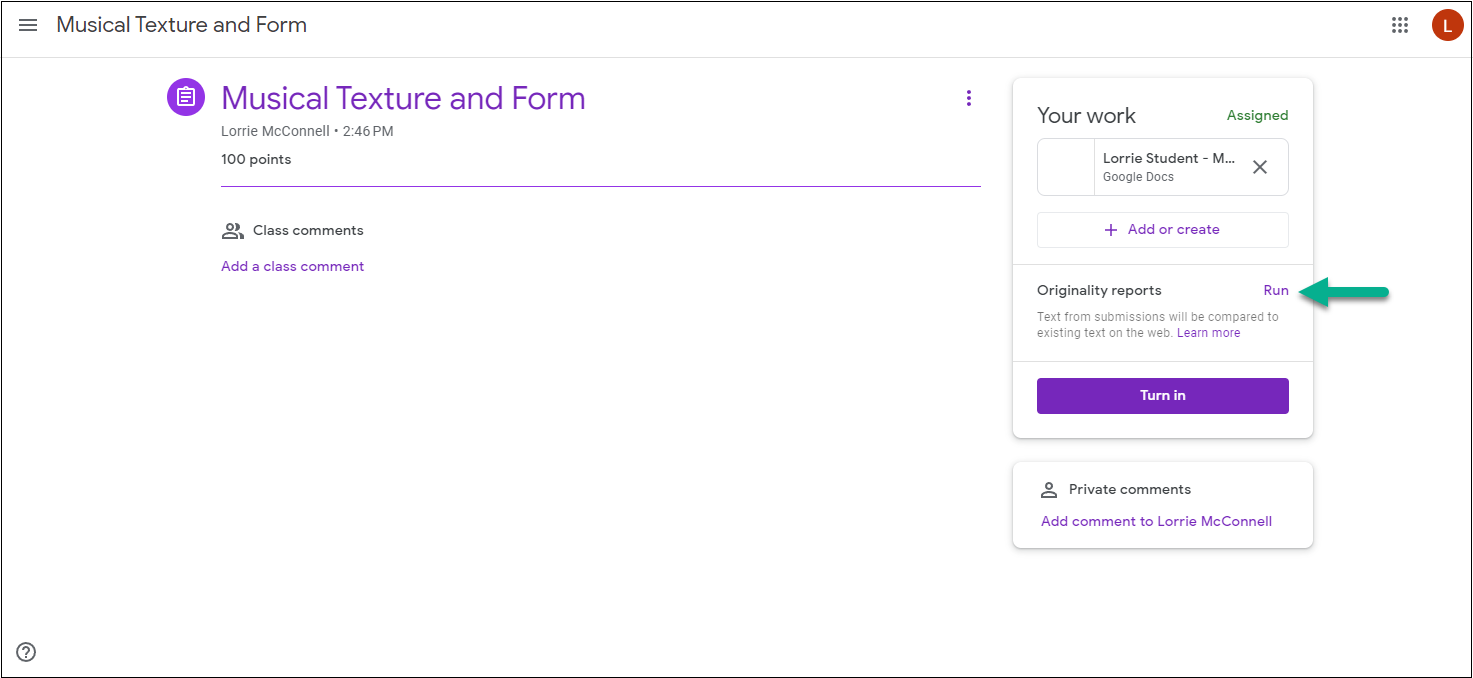
Task: Click the attached document thumbnail preview
Action: point(1066,167)
